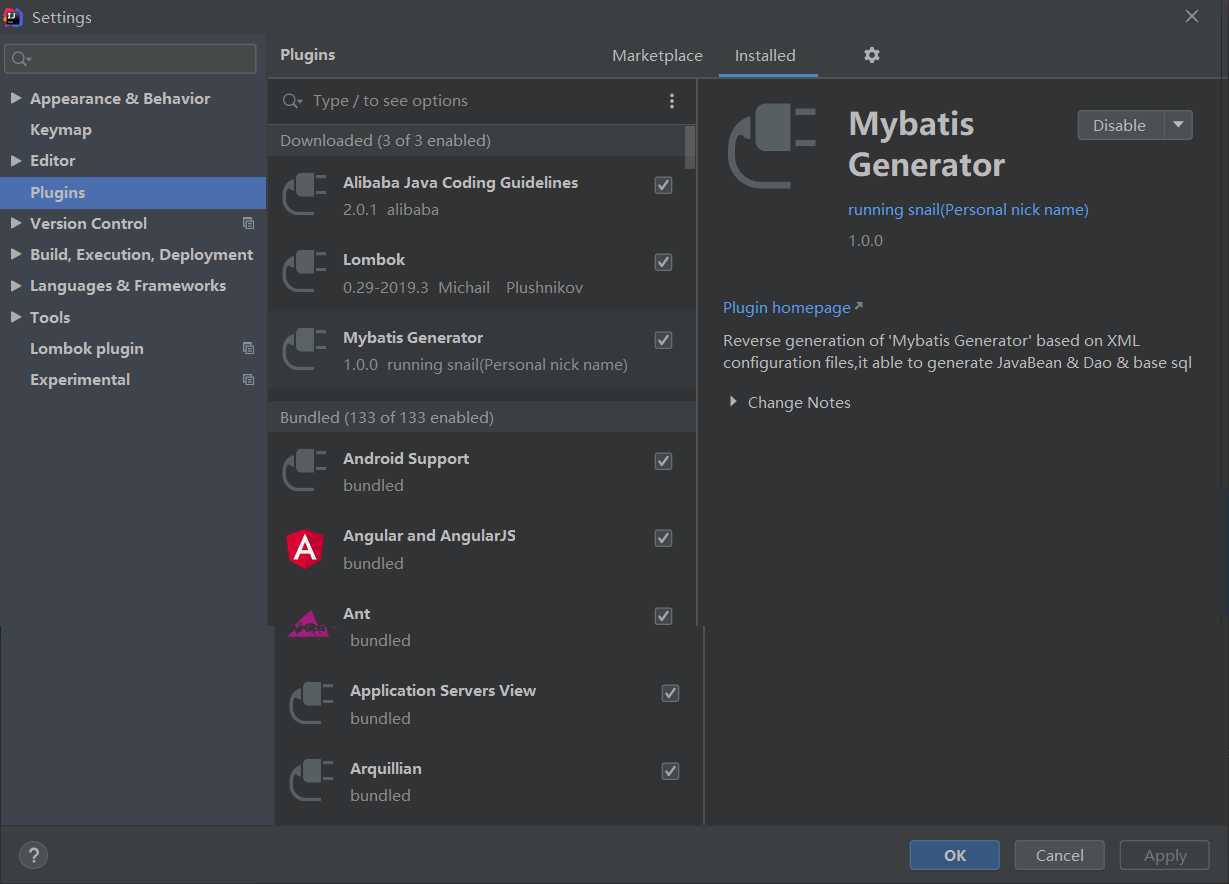Image resolution: width=1229 pixels, height=884 pixels.
Task: Expand the Editor settings node
Action: click(15, 160)
